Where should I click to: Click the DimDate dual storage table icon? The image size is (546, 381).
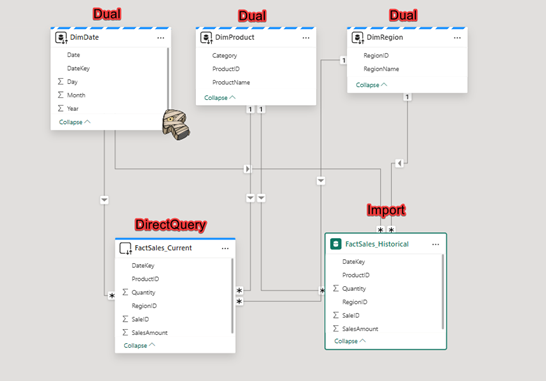[61, 38]
